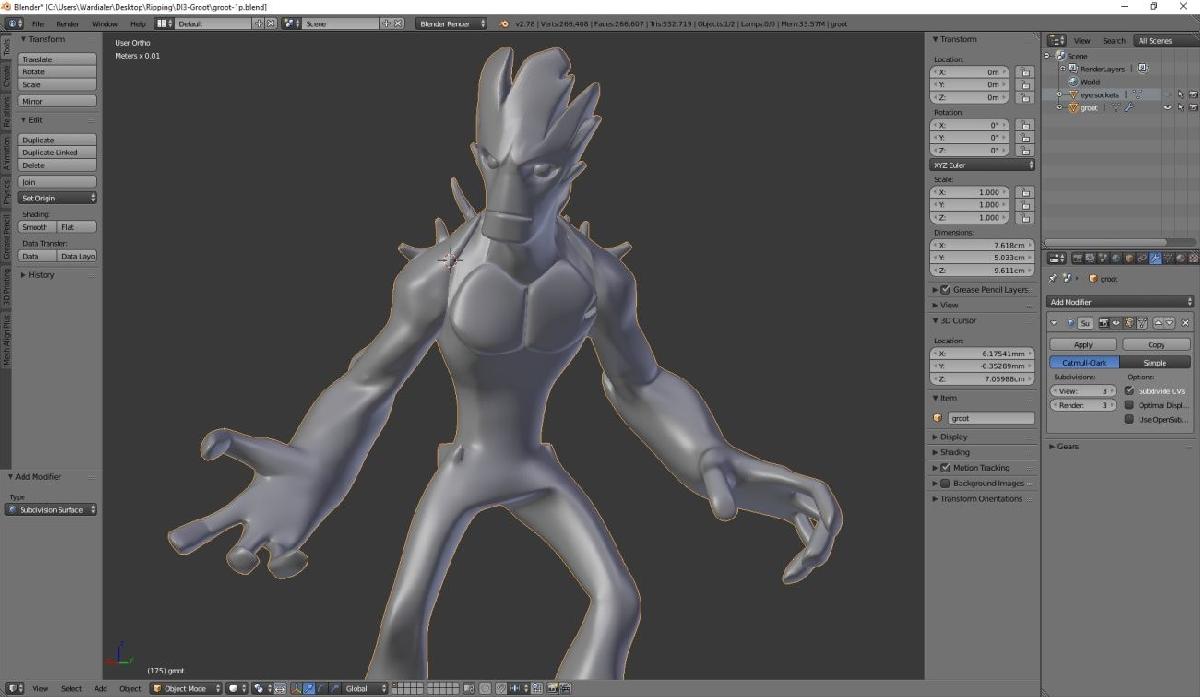The image size is (1200, 697).
Task: Select the rotate manipulator curve icon
Action: pos(322,688)
